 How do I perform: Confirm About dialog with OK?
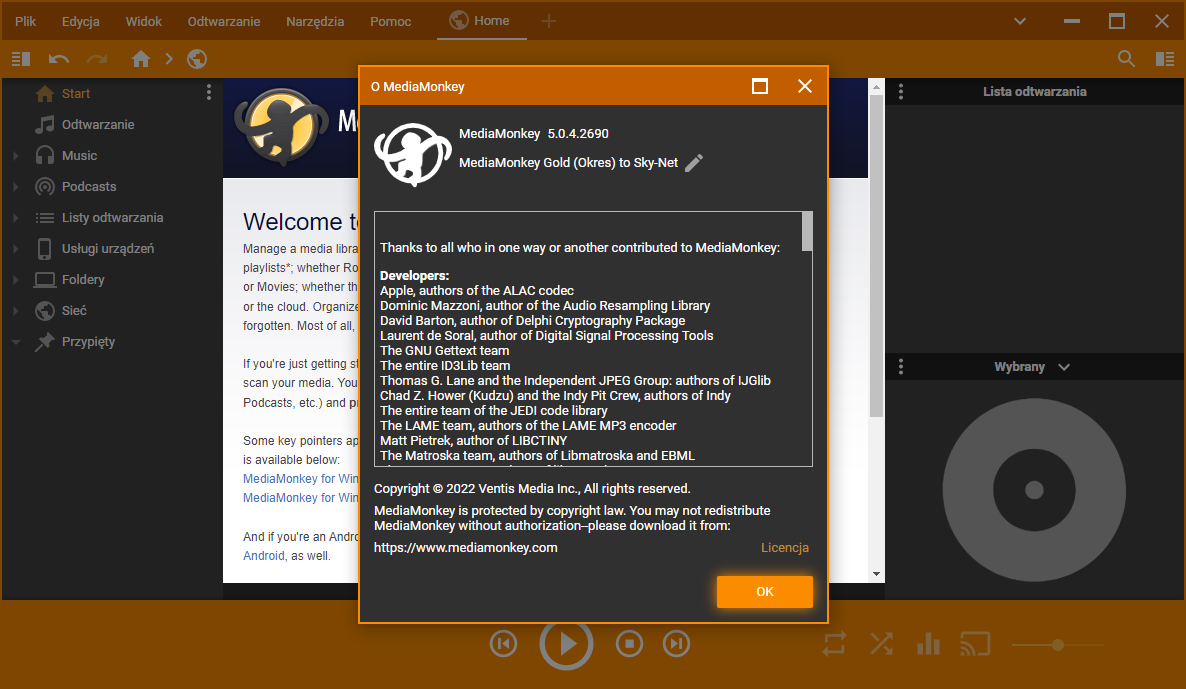tap(765, 591)
